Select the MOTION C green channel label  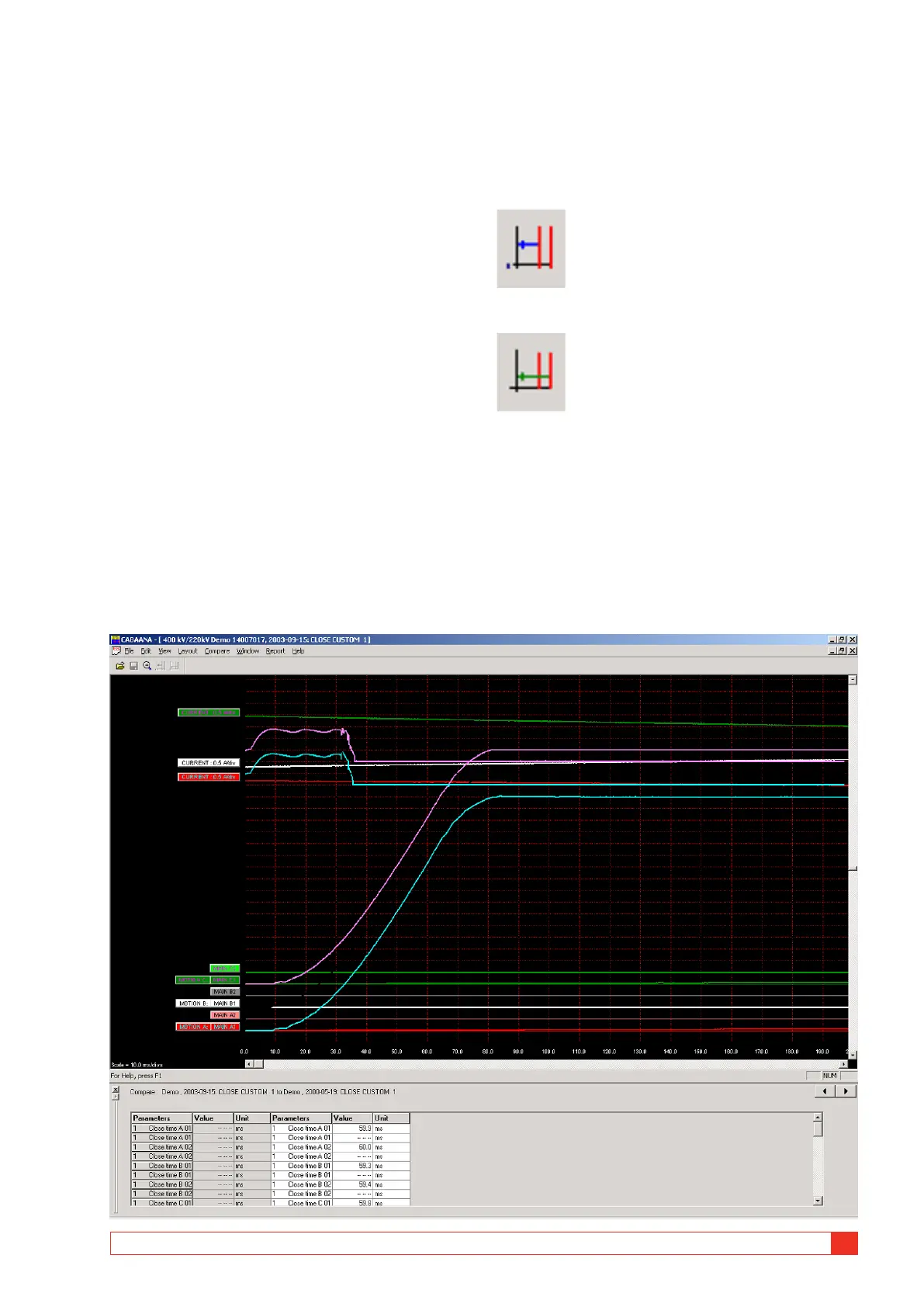193,980
